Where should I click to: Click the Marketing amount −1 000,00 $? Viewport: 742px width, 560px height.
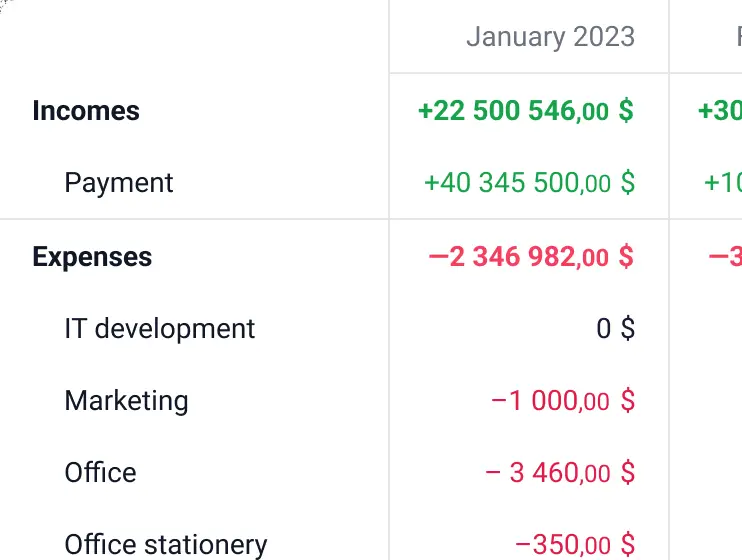[563, 400]
